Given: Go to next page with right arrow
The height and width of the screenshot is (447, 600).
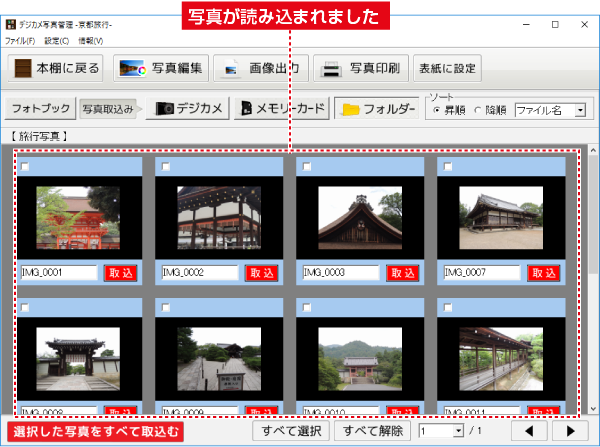Looking at the screenshot, I should pos(570,431).
